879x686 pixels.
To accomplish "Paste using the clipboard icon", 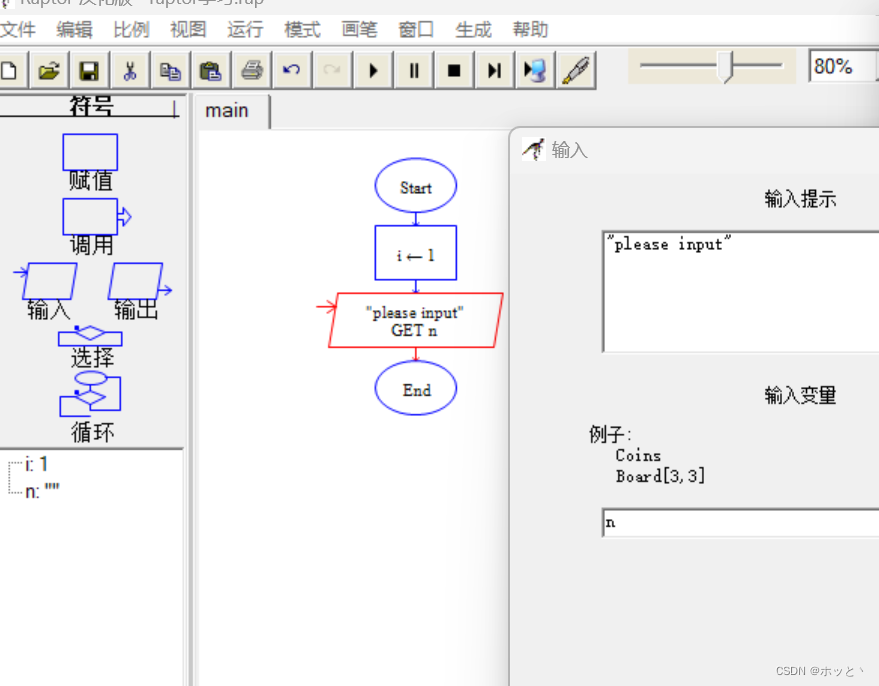I will (211, 71).
